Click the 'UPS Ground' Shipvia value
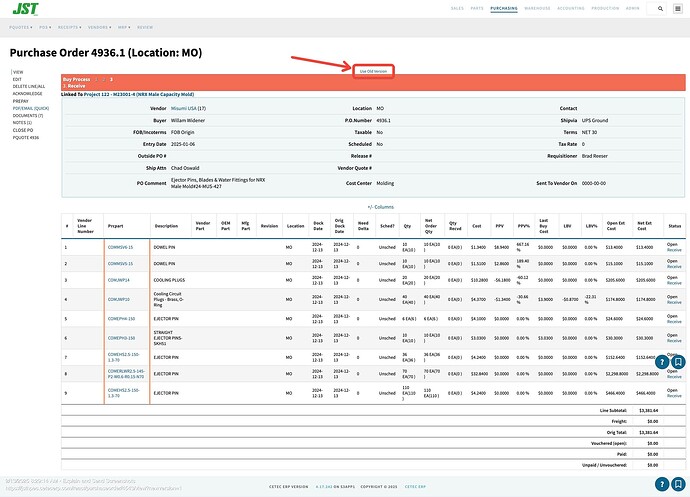Screen dimensions: 690x497 pyautogui.click(x=595, y=120)
